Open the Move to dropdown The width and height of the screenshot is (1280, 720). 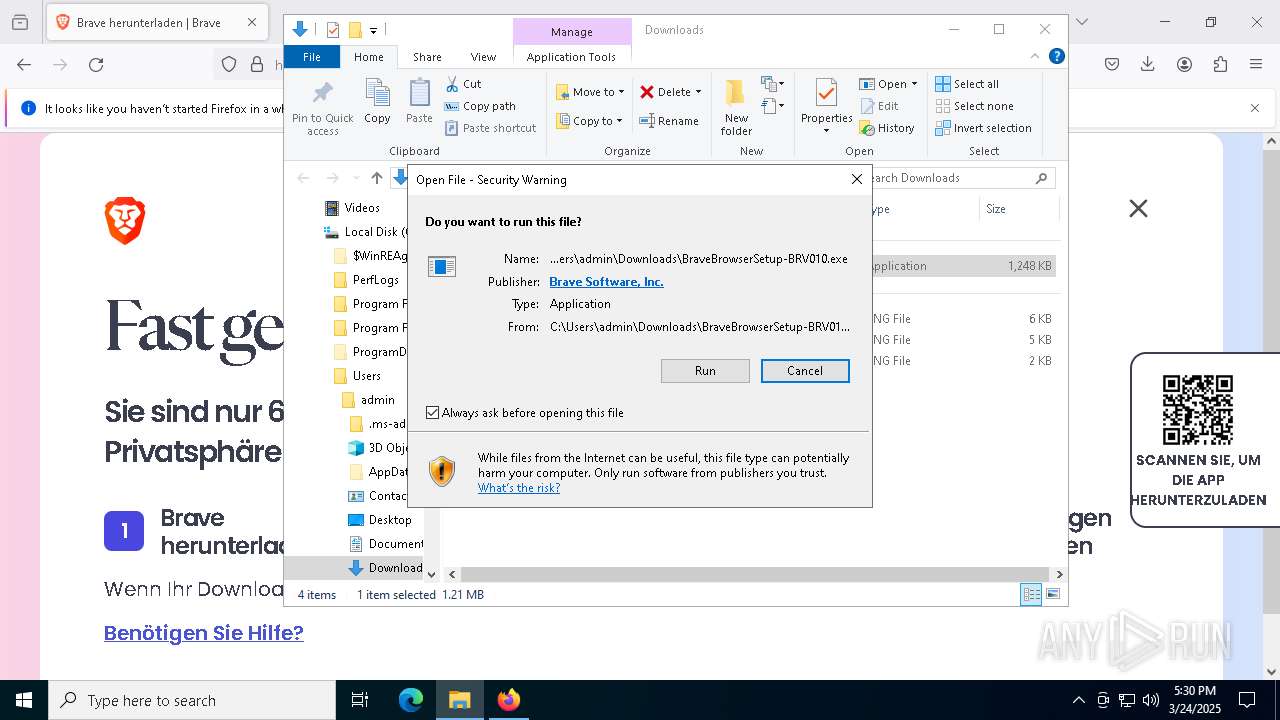point(590,92)
